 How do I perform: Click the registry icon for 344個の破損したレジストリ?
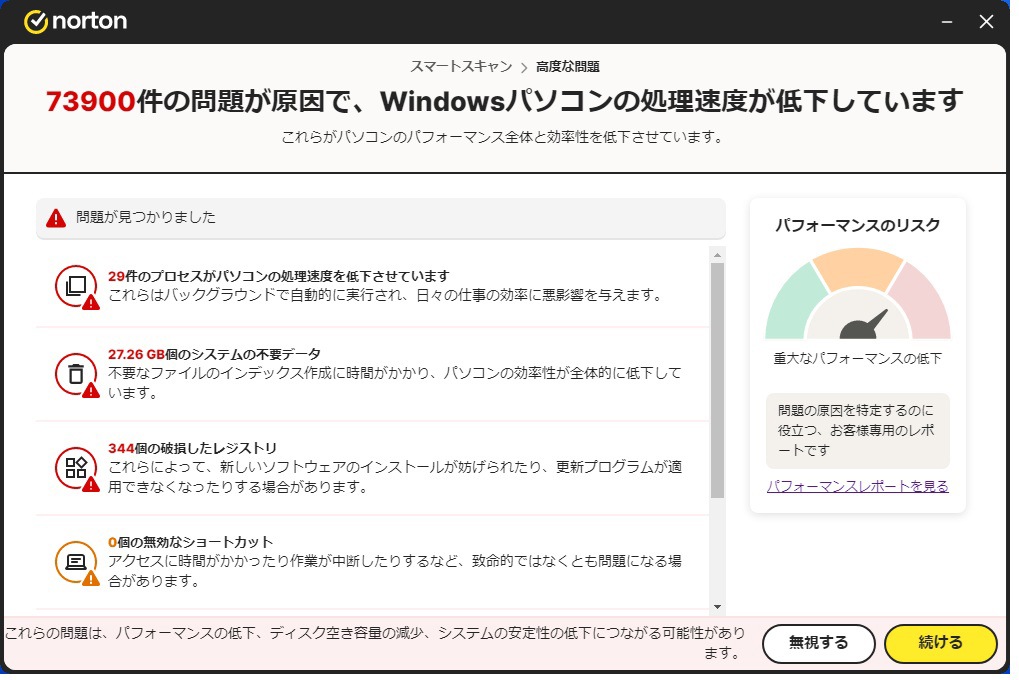click(77, 468)
